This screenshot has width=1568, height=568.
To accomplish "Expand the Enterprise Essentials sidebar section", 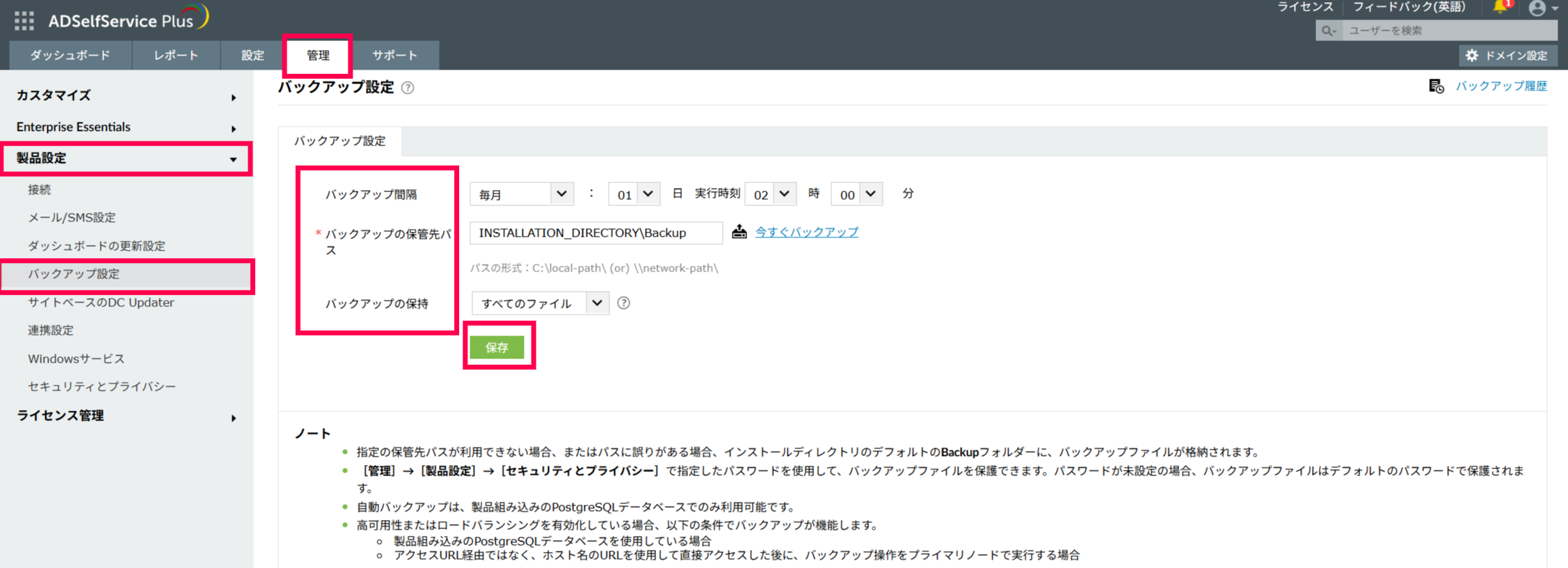I will (127, 127).
